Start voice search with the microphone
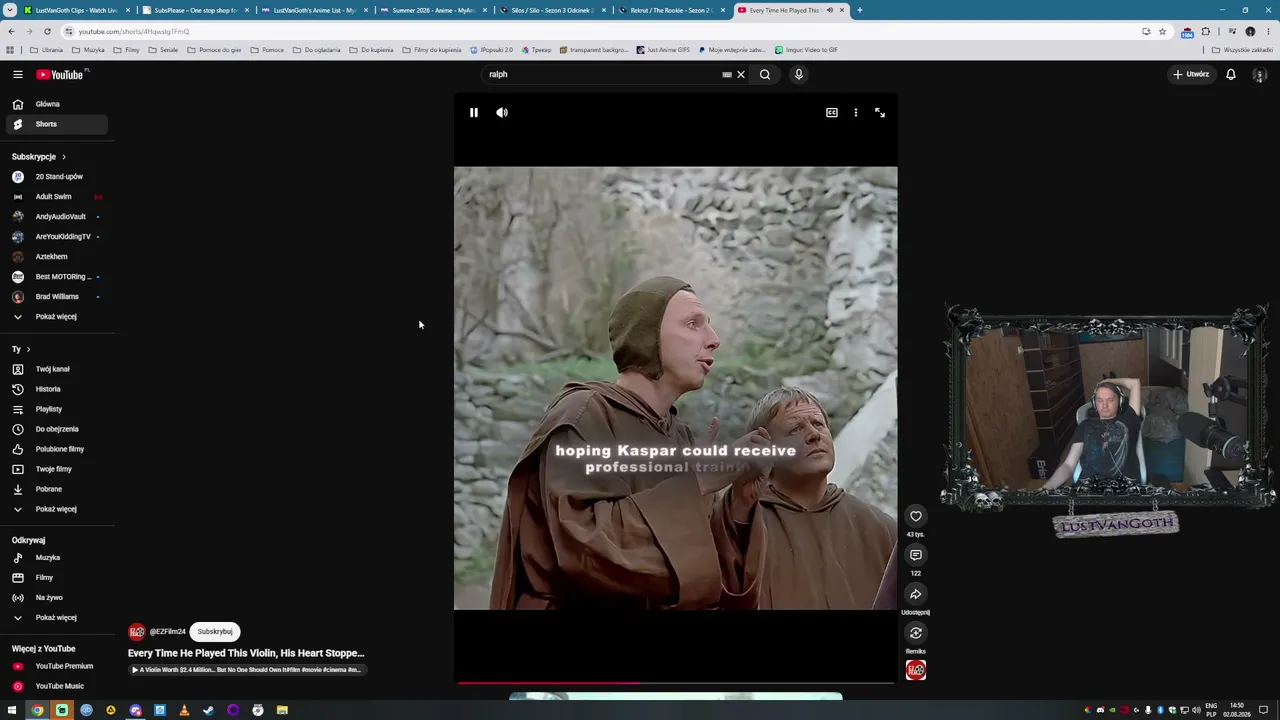 point(798,74)
